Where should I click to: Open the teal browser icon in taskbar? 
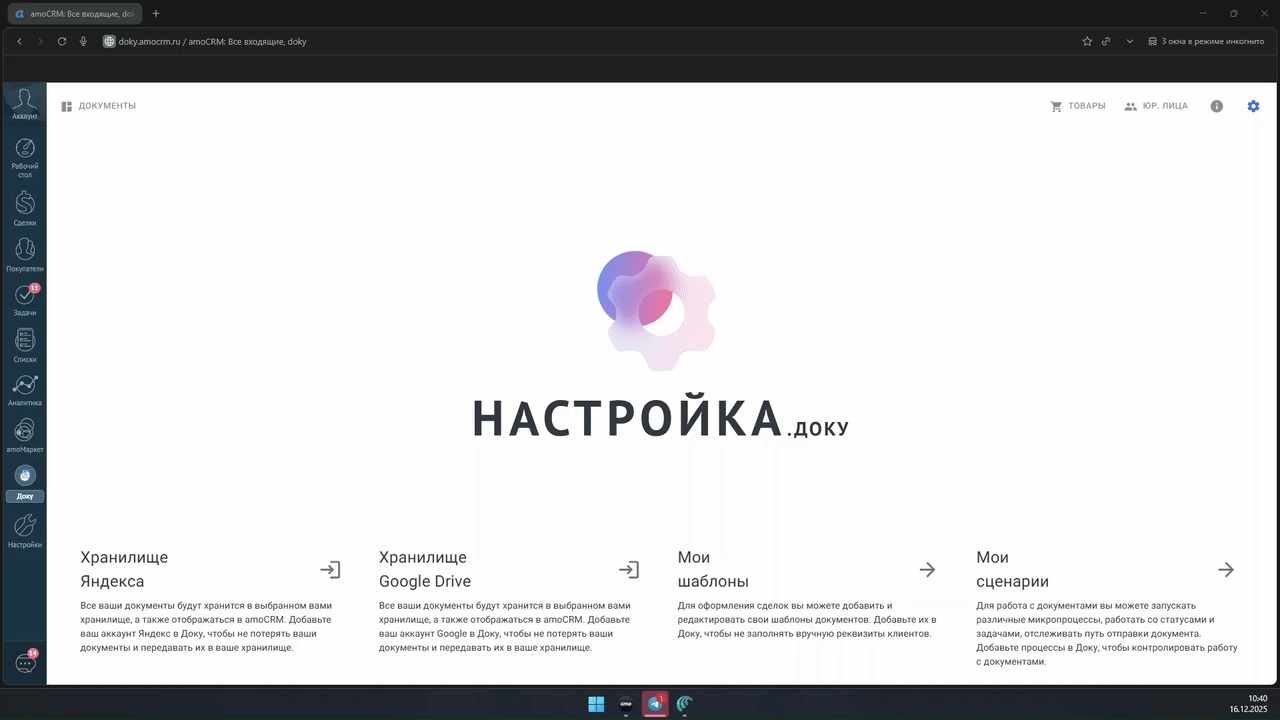coord(685,704)
